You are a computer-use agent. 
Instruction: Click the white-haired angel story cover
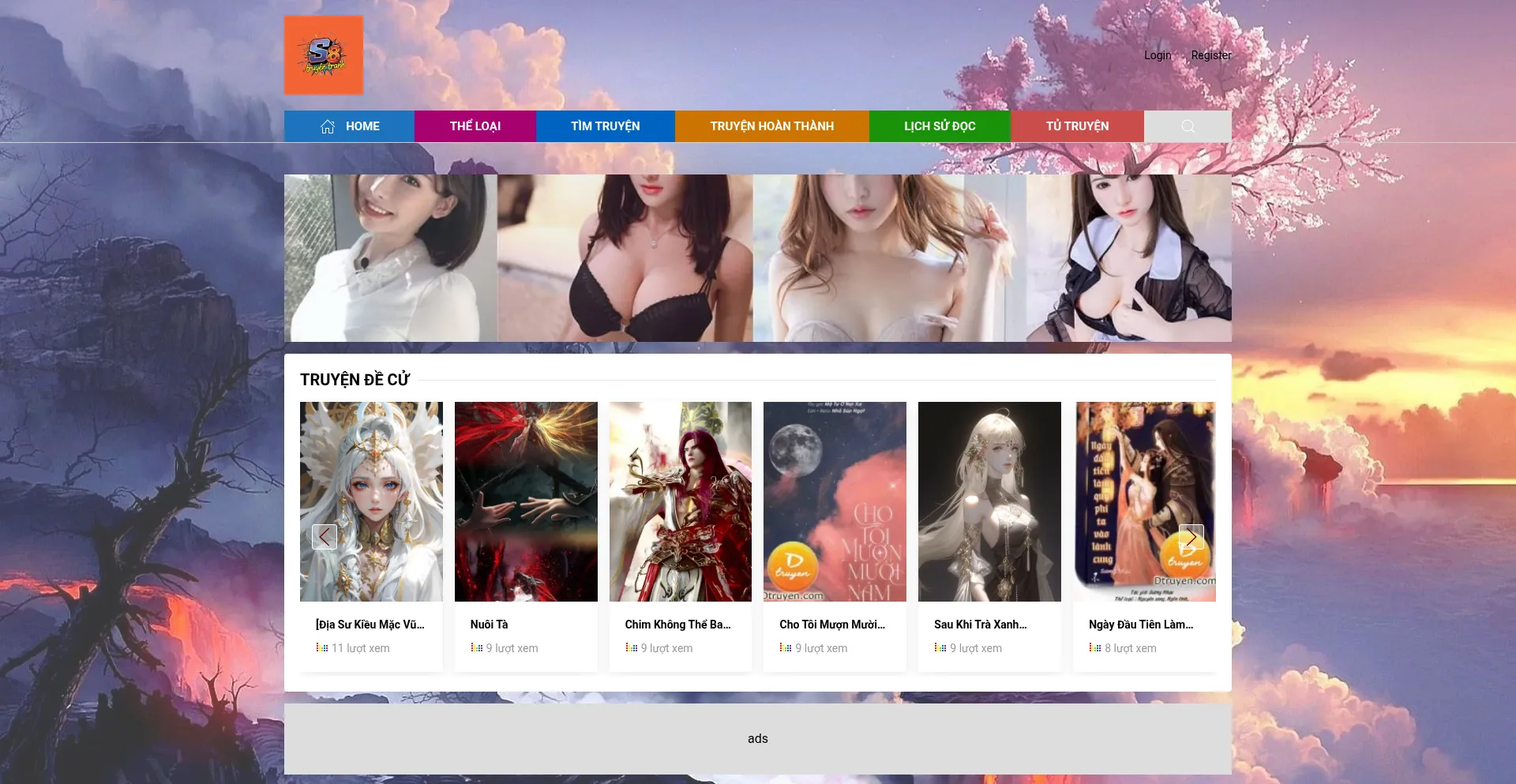pyautogui.click(x=371, y=501)
